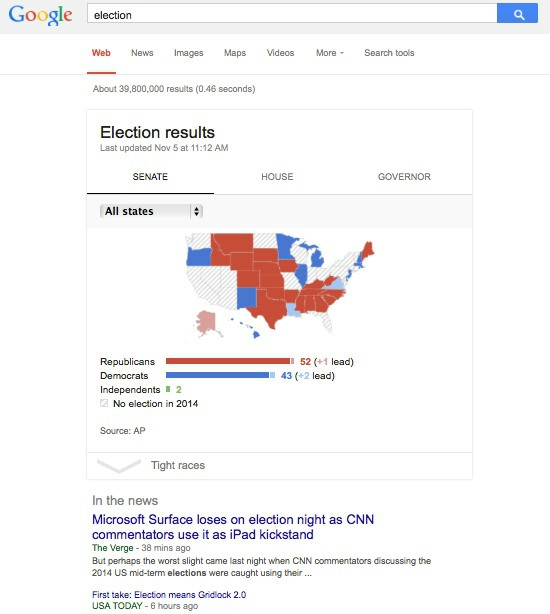
Task: Select the SENATE tab
Action: (x=150, y=177)
